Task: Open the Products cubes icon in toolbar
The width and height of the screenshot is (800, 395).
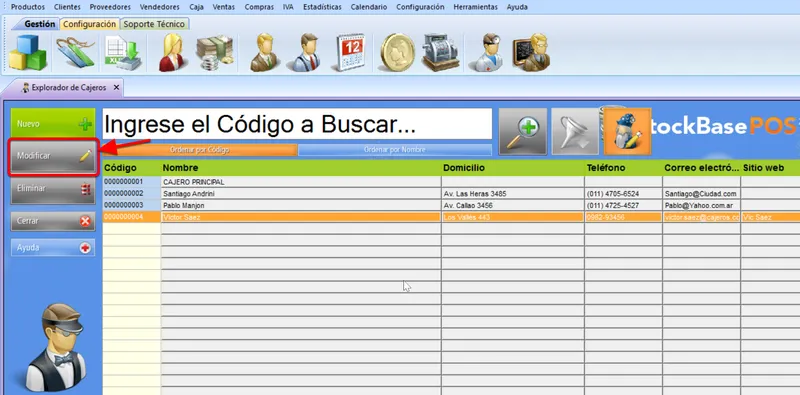Action: pos(28,53)
